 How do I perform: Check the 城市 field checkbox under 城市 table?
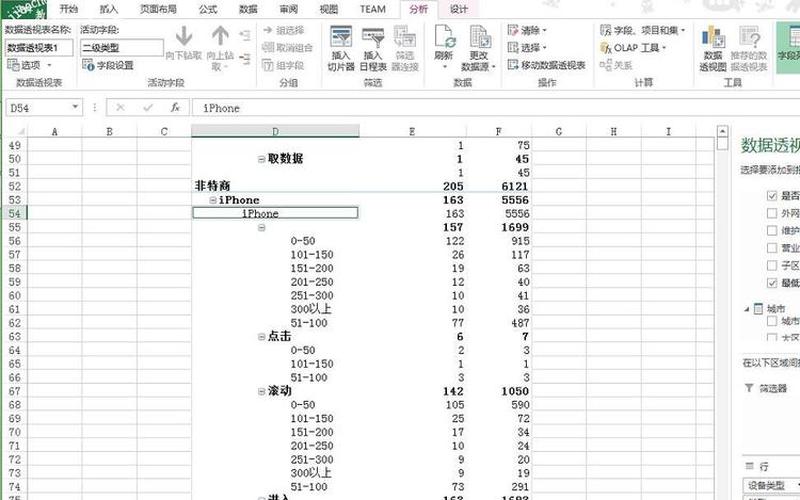[772, 321]
